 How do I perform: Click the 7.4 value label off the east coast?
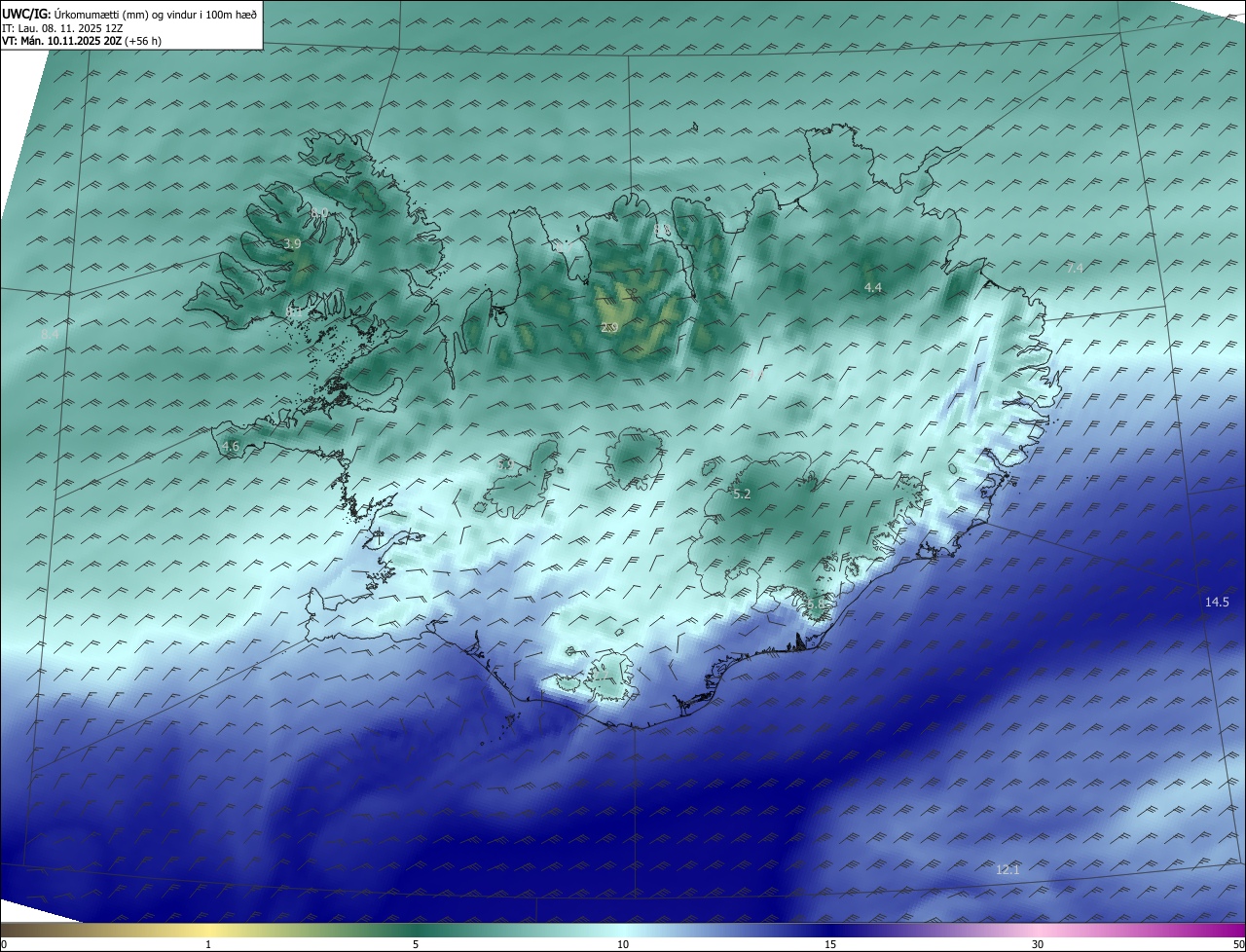(1075, 268)
